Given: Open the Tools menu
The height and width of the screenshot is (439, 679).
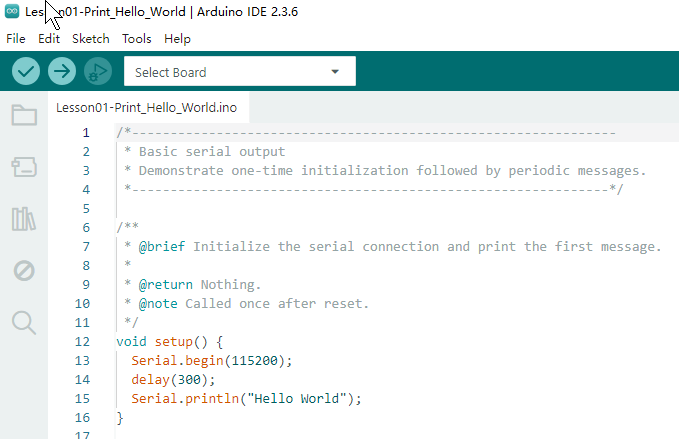Looking at the screenshot, I should coord(136,39).
